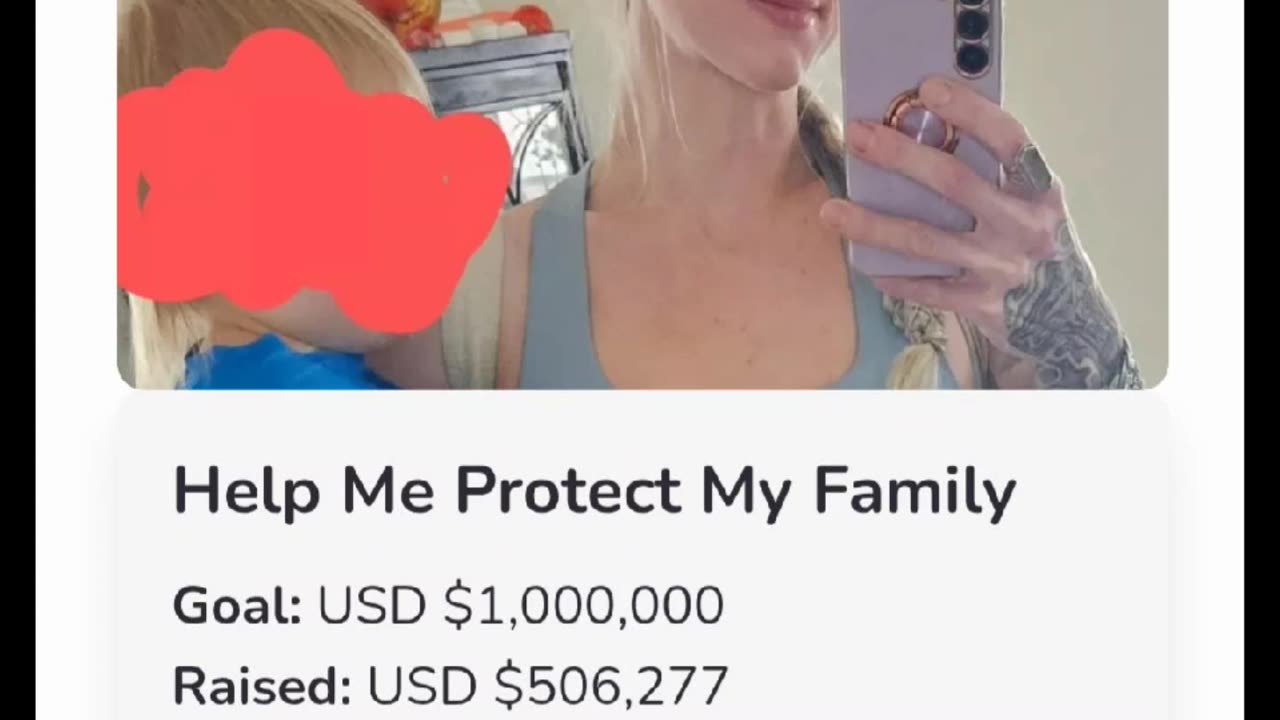Open the campaign mirror selfie photo
Screen dimensions: 1280x720
click(x=642, y=194)
